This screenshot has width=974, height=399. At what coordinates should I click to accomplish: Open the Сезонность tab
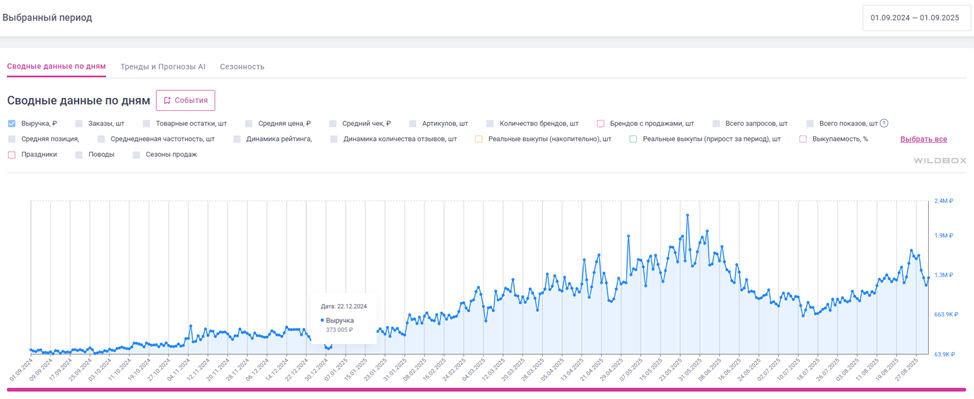(x=242, y=66)
